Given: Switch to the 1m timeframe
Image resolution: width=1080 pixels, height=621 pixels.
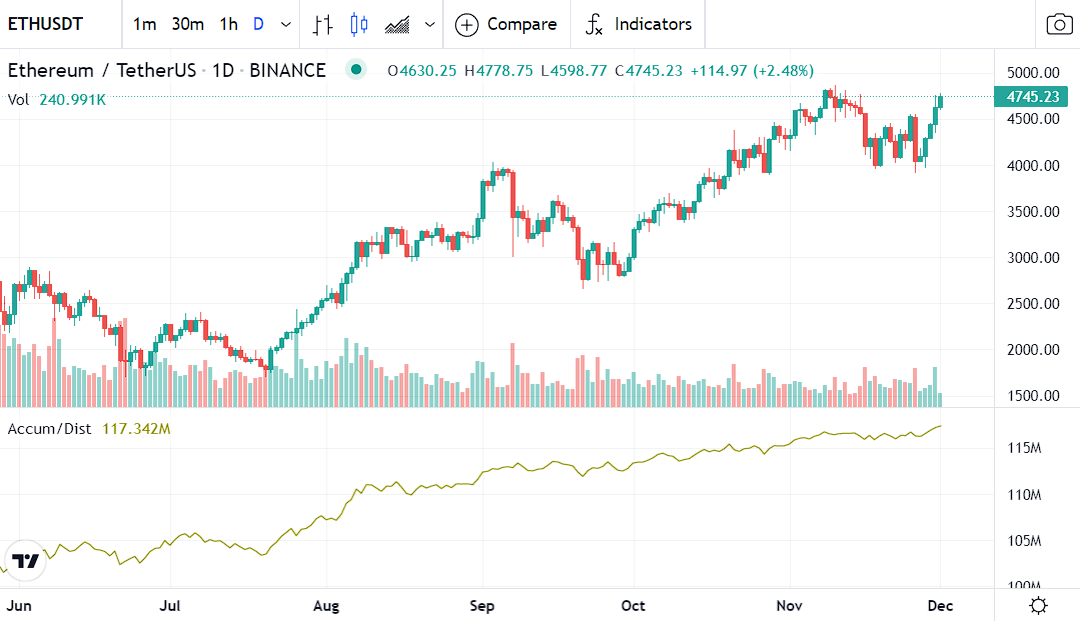Looking at the screenshot, I should pyautogui.click(x=144, y=24).
